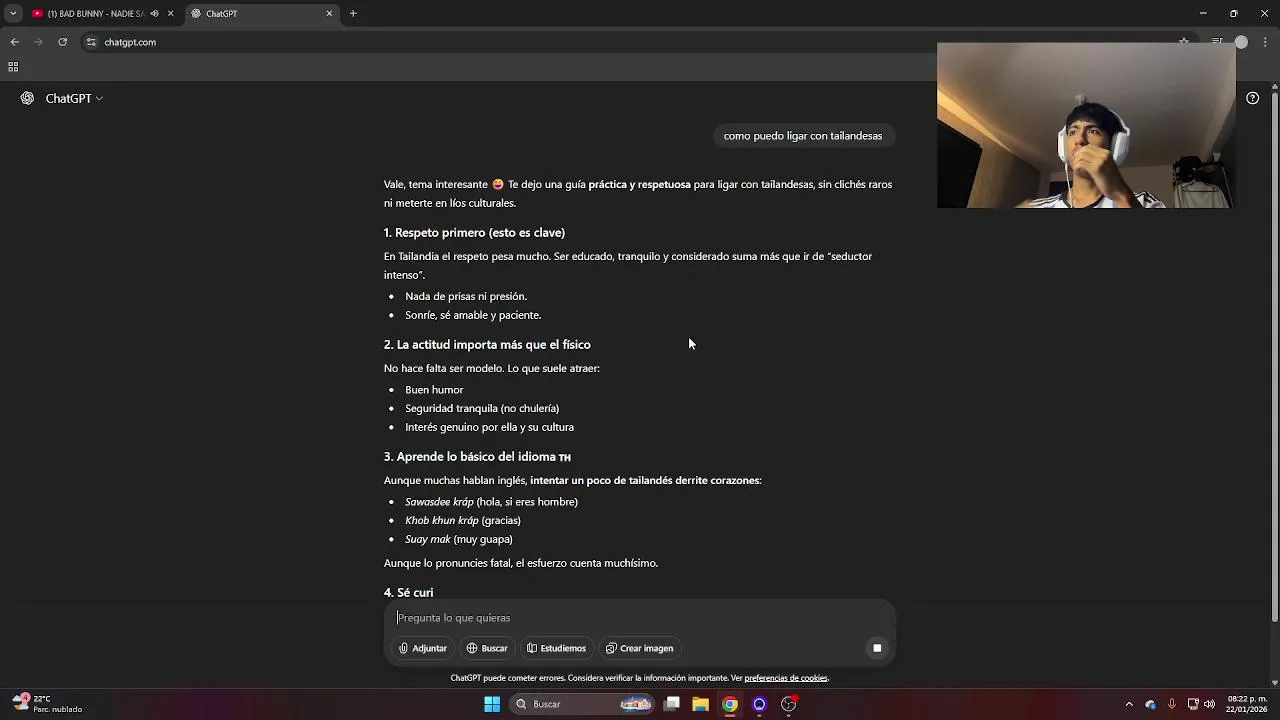Bookmark this page with the star
Viewport: 1280px width, 720px height.
pos(1184,42)
